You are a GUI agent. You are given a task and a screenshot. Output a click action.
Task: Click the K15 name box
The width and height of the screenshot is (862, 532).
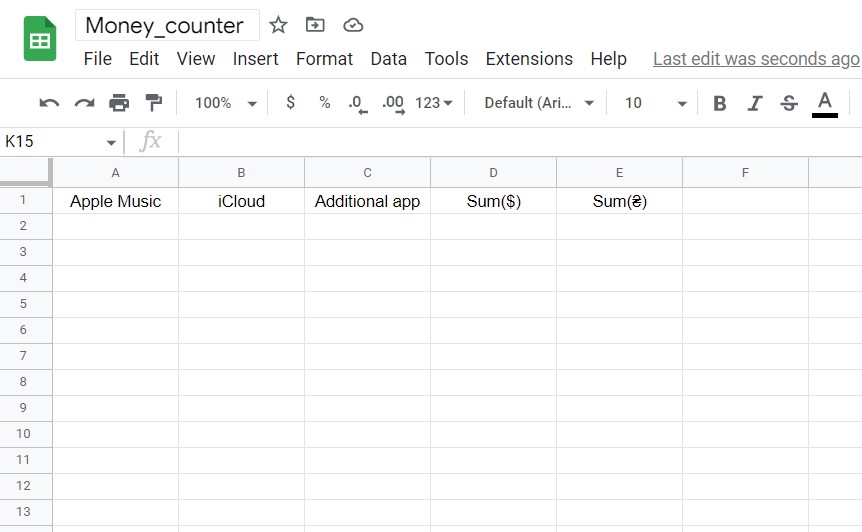point(55,142)
